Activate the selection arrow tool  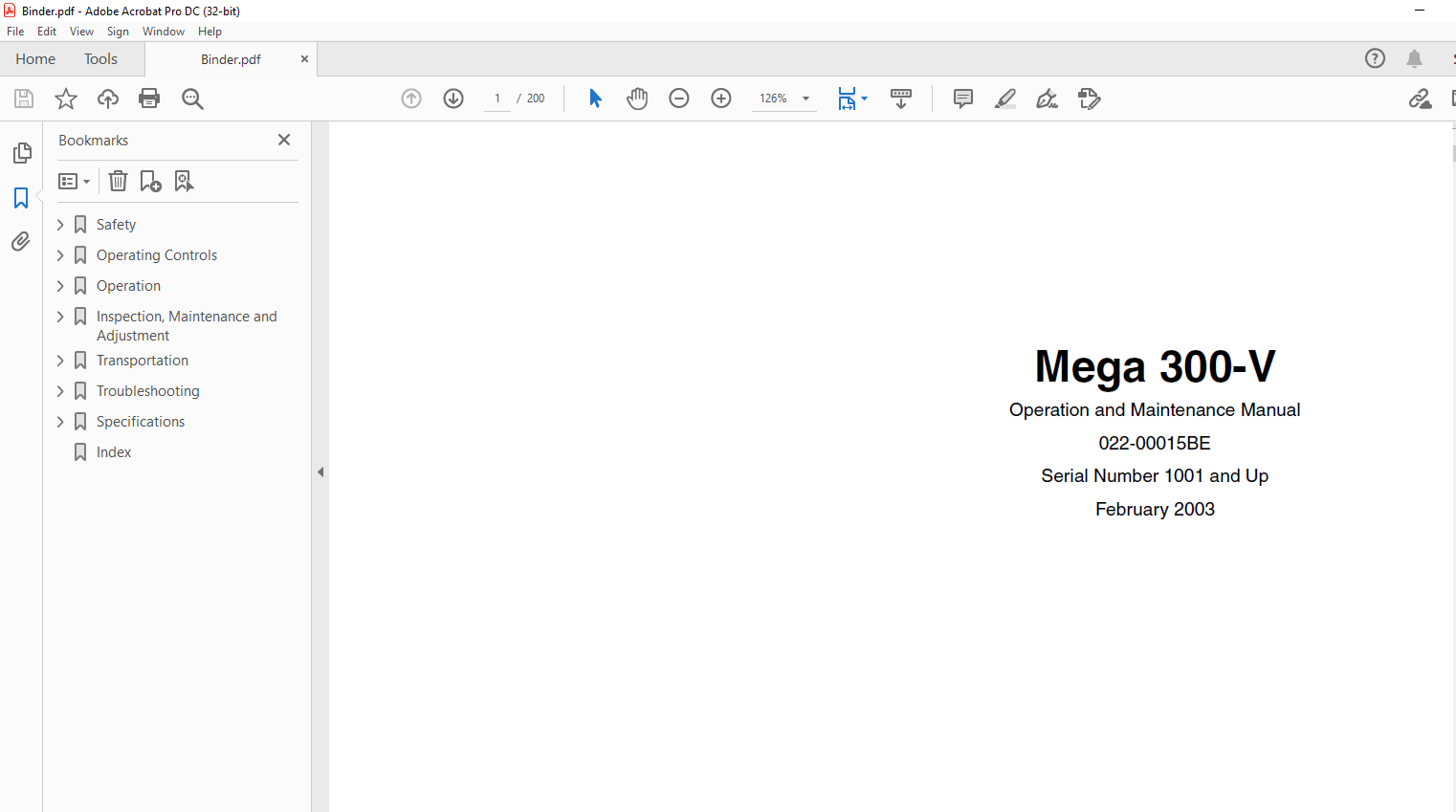pos(595,99)
